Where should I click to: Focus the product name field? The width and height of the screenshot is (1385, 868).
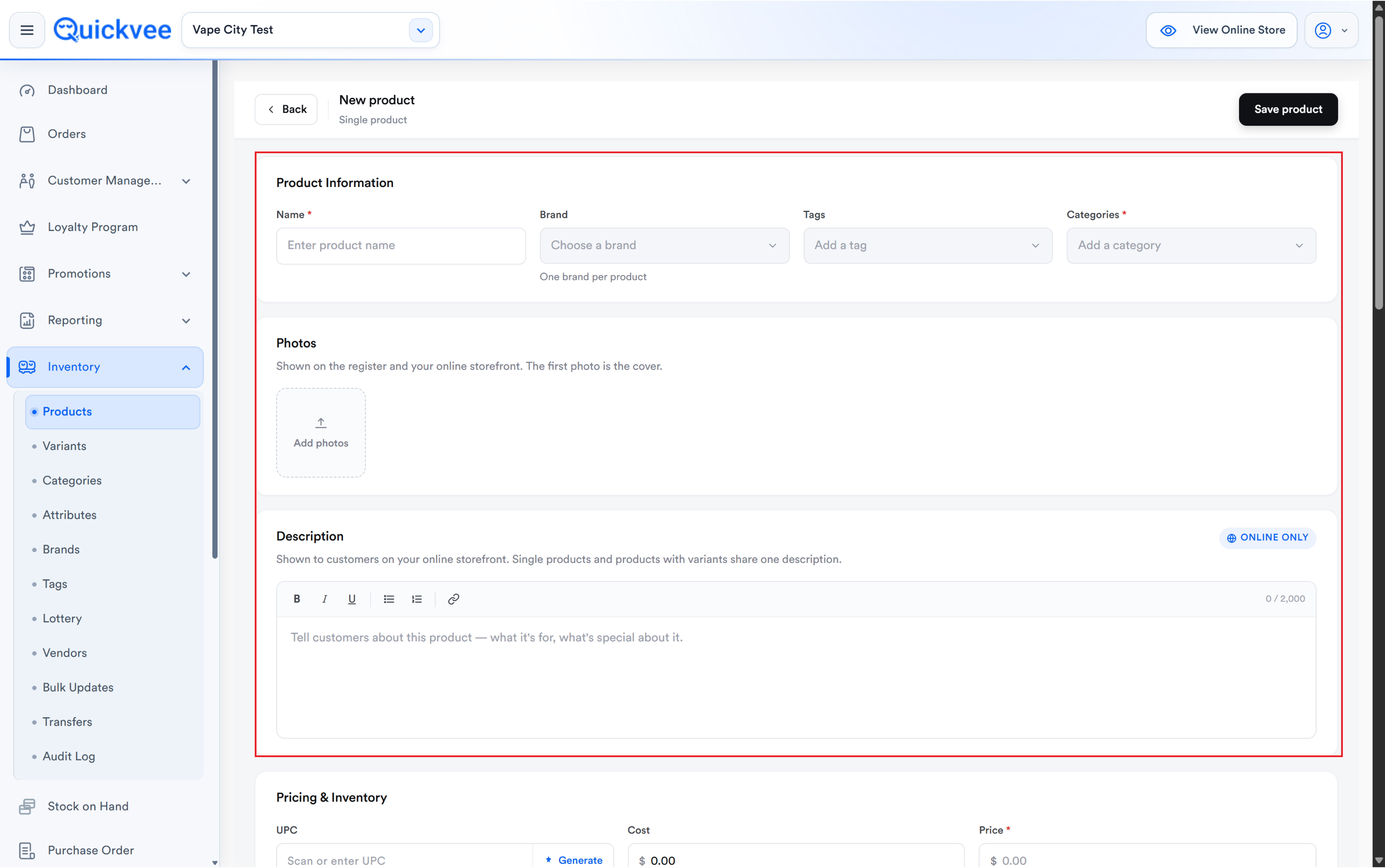point(401,246)
